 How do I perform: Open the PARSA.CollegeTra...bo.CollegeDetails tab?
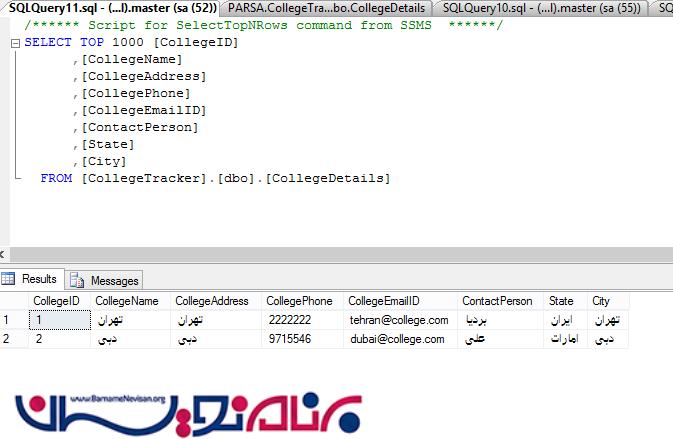click(x=326, y=8)
